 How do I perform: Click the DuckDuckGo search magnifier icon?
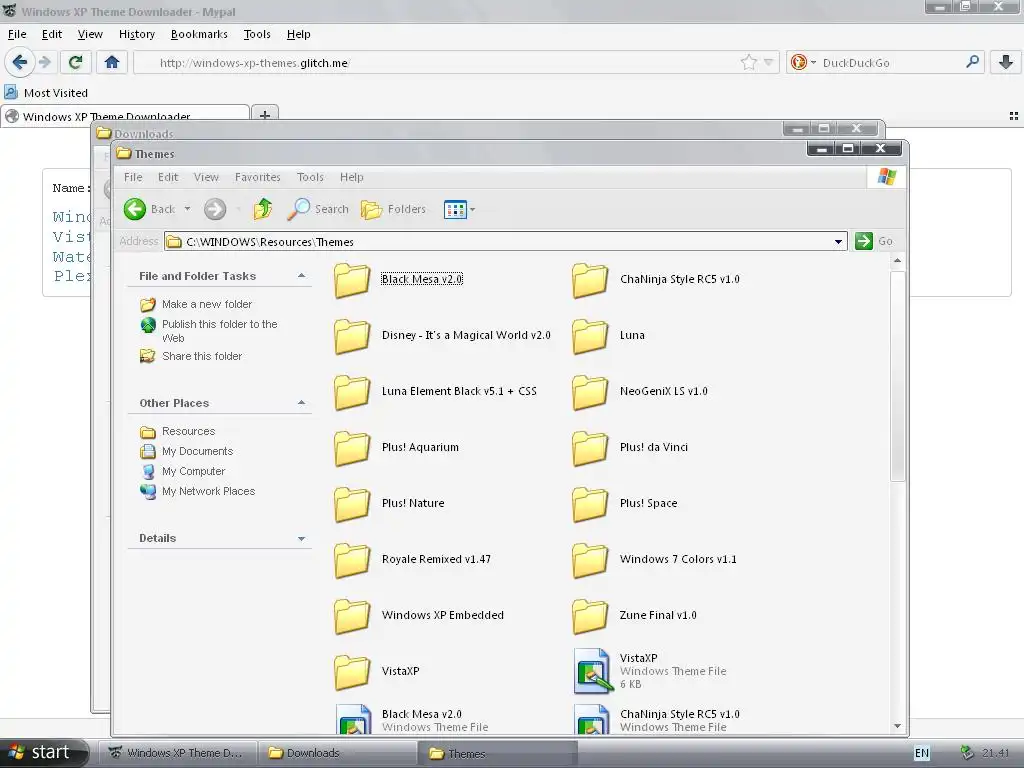pos(972,62)
